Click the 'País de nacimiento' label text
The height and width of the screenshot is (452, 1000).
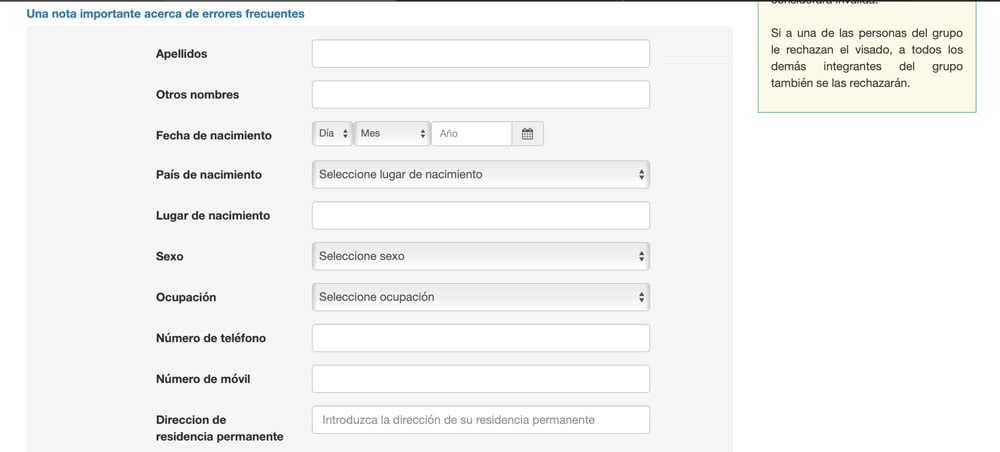click(x=209, y=175)
